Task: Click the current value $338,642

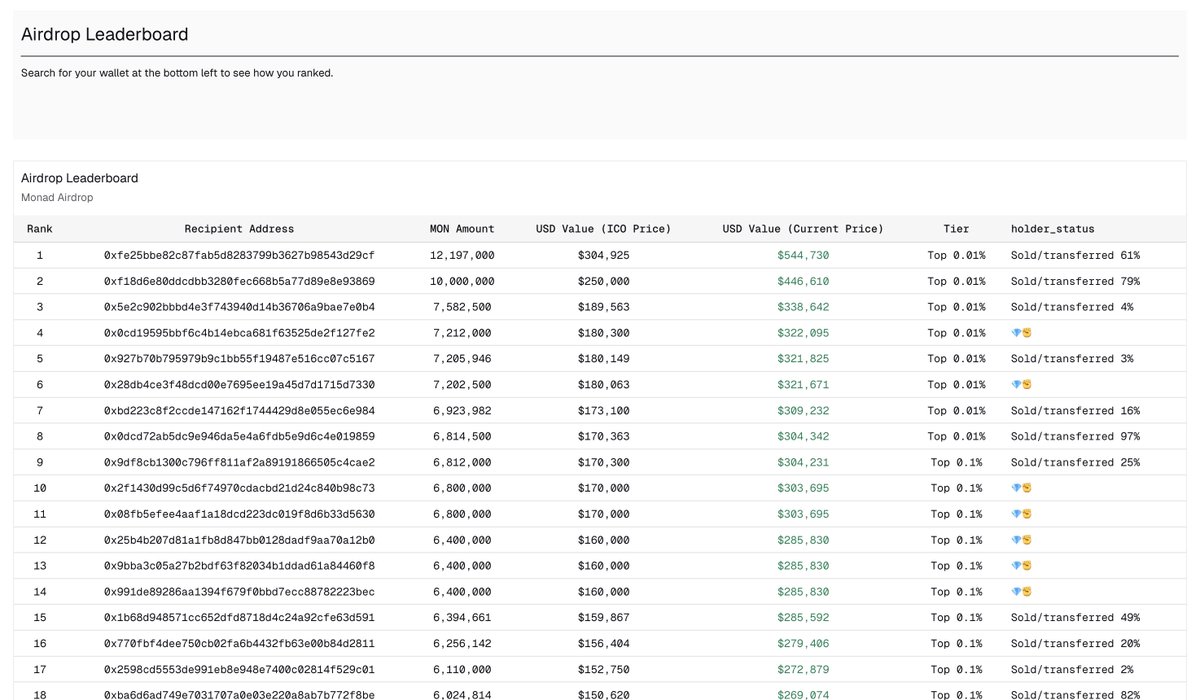Action: point(803,307)
